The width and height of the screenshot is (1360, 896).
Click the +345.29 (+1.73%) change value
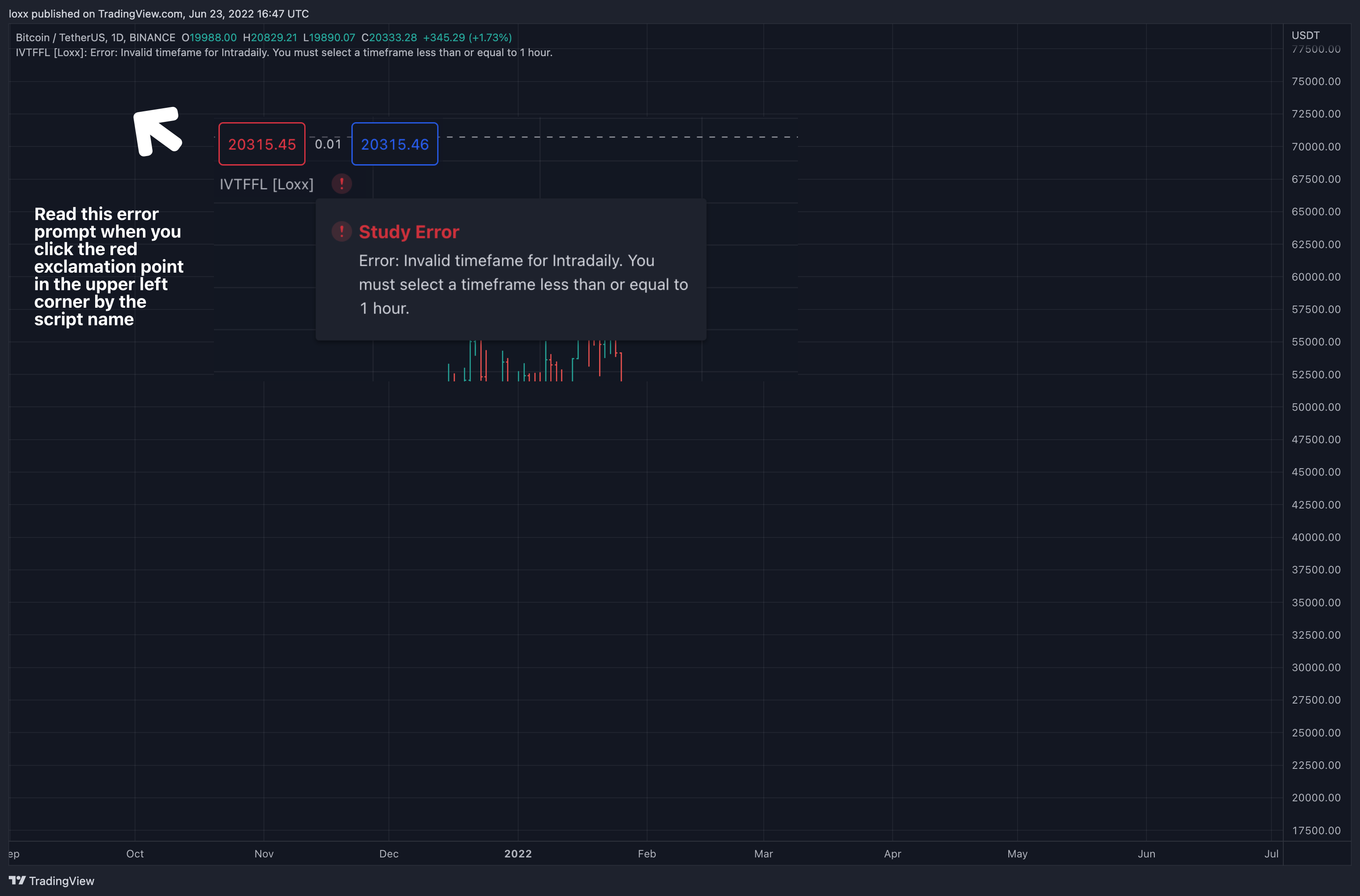pyautogui.click(x=467, y=38)
